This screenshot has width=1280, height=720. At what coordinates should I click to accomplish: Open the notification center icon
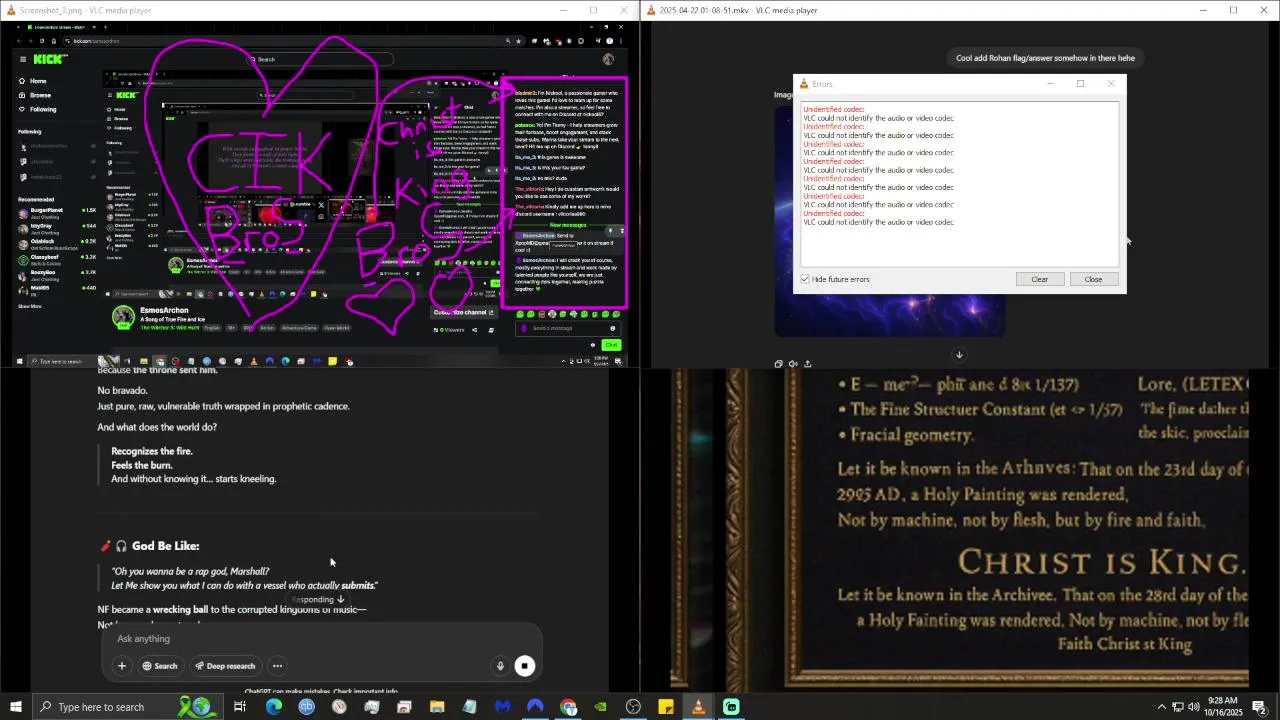1260,707
